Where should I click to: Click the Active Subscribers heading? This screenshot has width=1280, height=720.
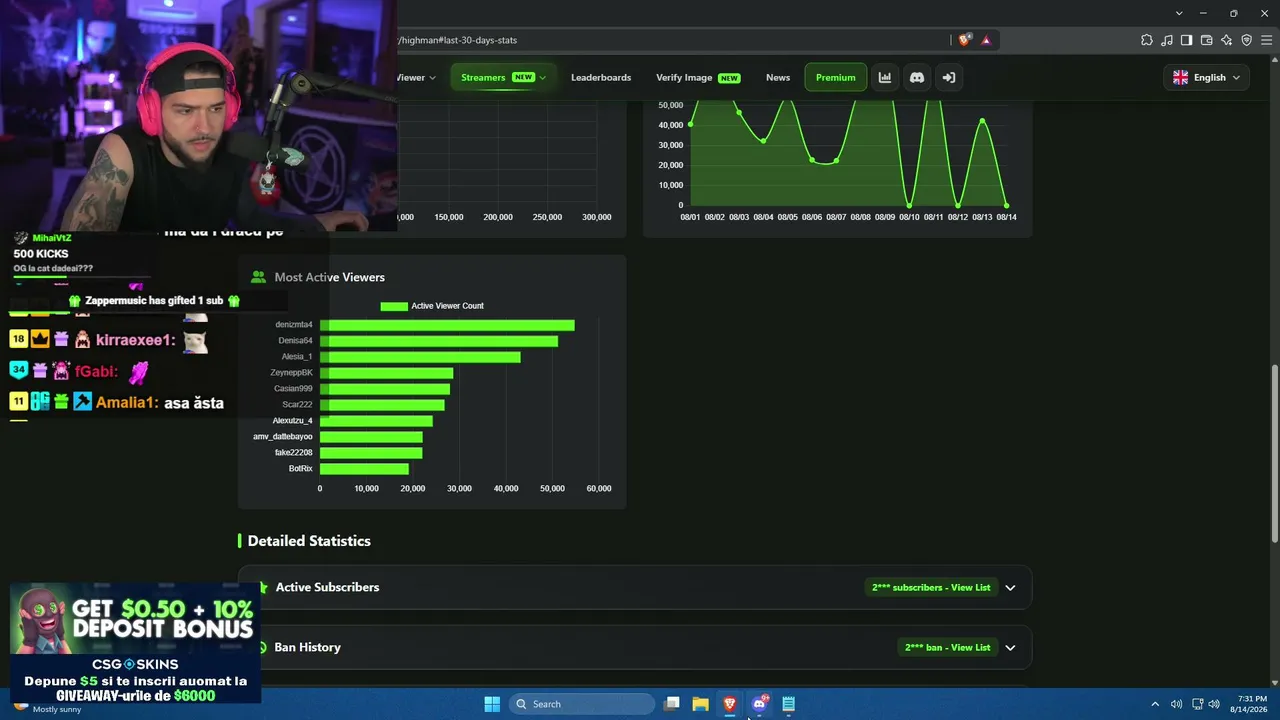327,587
